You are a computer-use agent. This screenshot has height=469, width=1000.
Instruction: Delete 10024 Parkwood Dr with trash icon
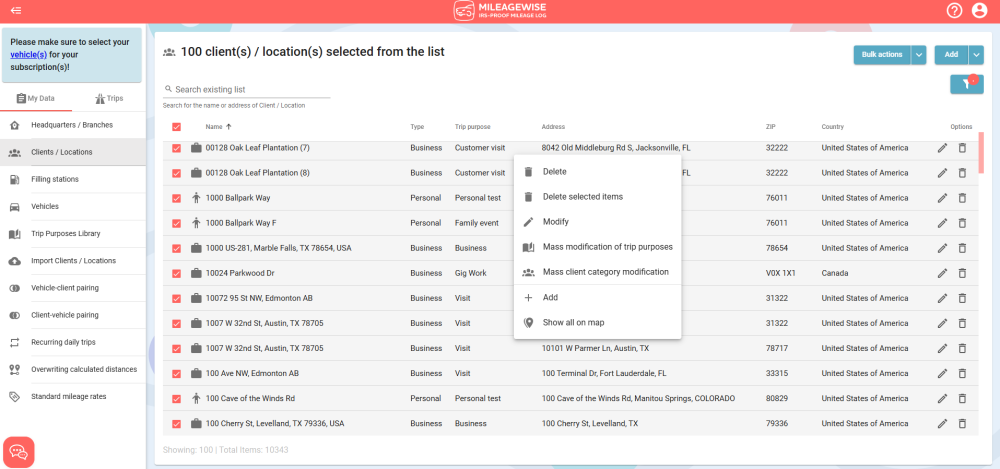coord(962,273)
